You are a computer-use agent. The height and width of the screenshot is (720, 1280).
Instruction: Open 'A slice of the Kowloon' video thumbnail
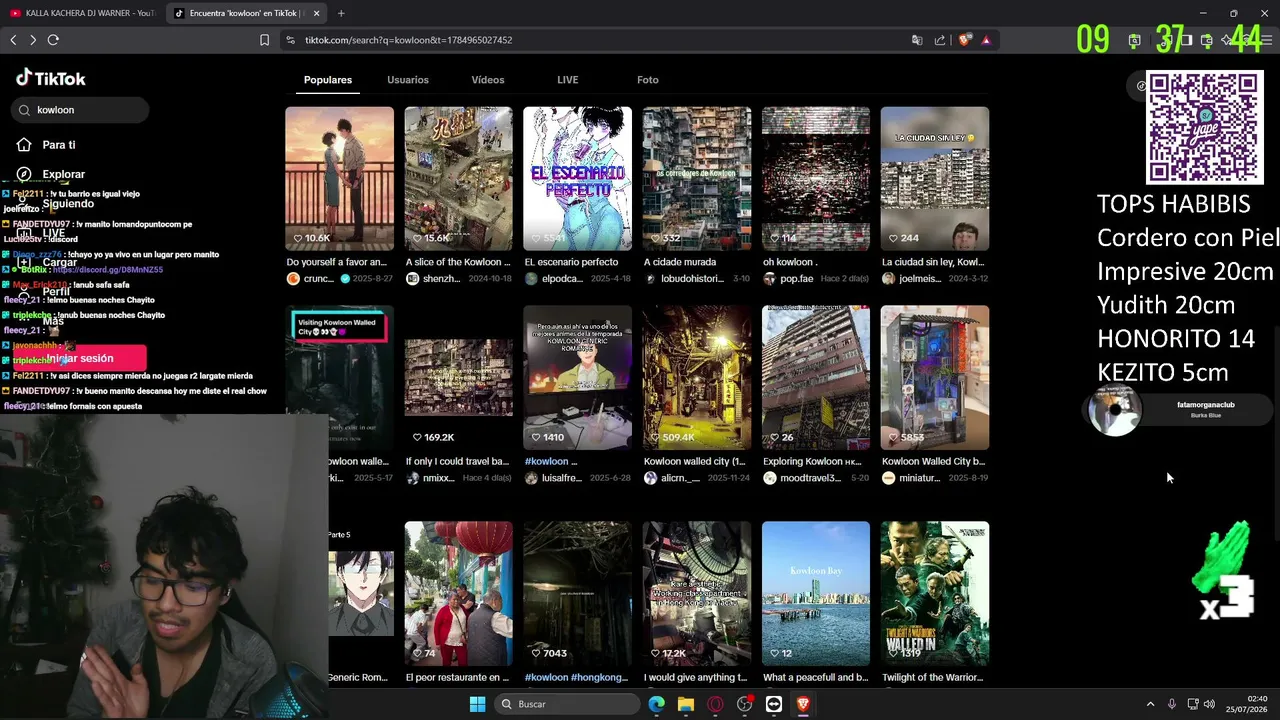[x=459, y=179]
